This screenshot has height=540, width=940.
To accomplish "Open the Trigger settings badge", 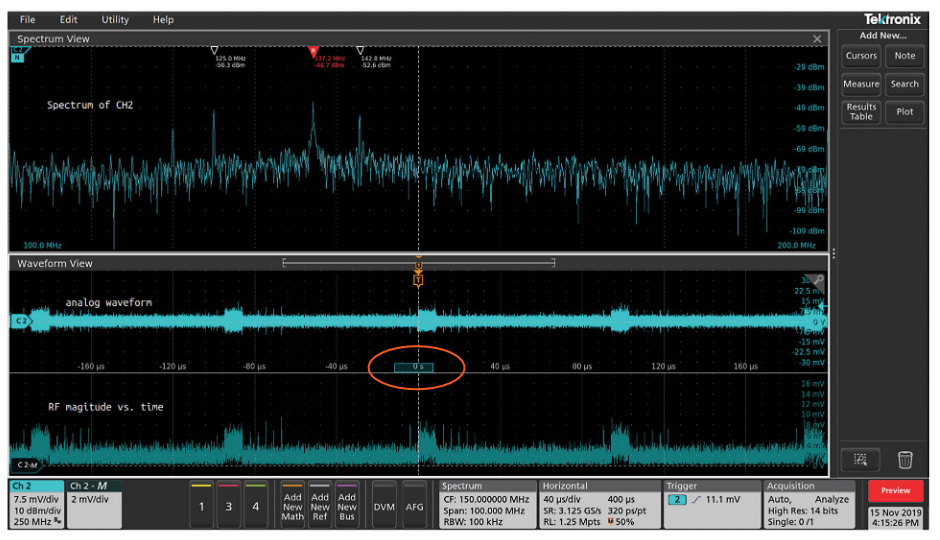I will (x=711, y=504).
